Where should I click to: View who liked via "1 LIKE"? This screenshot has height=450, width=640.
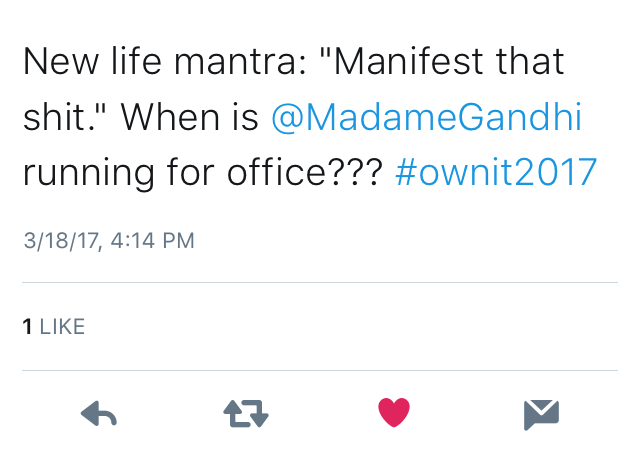[x=54, y=326]
